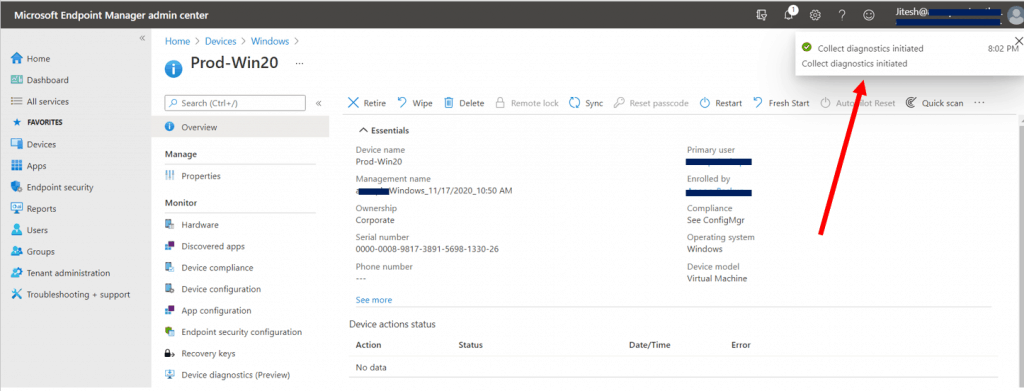Select the Overview item
Image resolution: width=1024 pixels, height=391 pixels.
[x=240, y=127]
